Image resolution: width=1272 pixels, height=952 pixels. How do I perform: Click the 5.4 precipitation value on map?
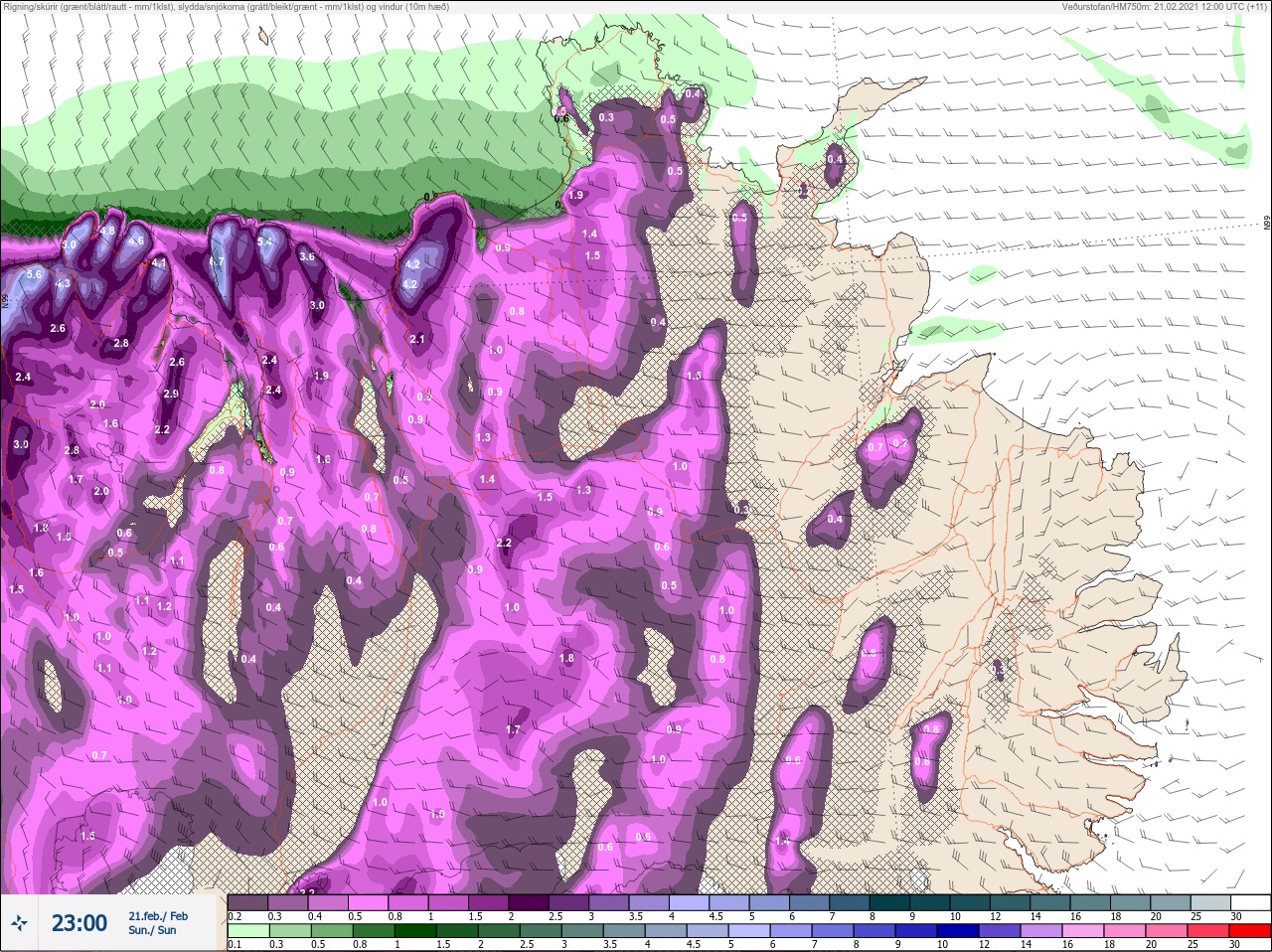(264, 241)
